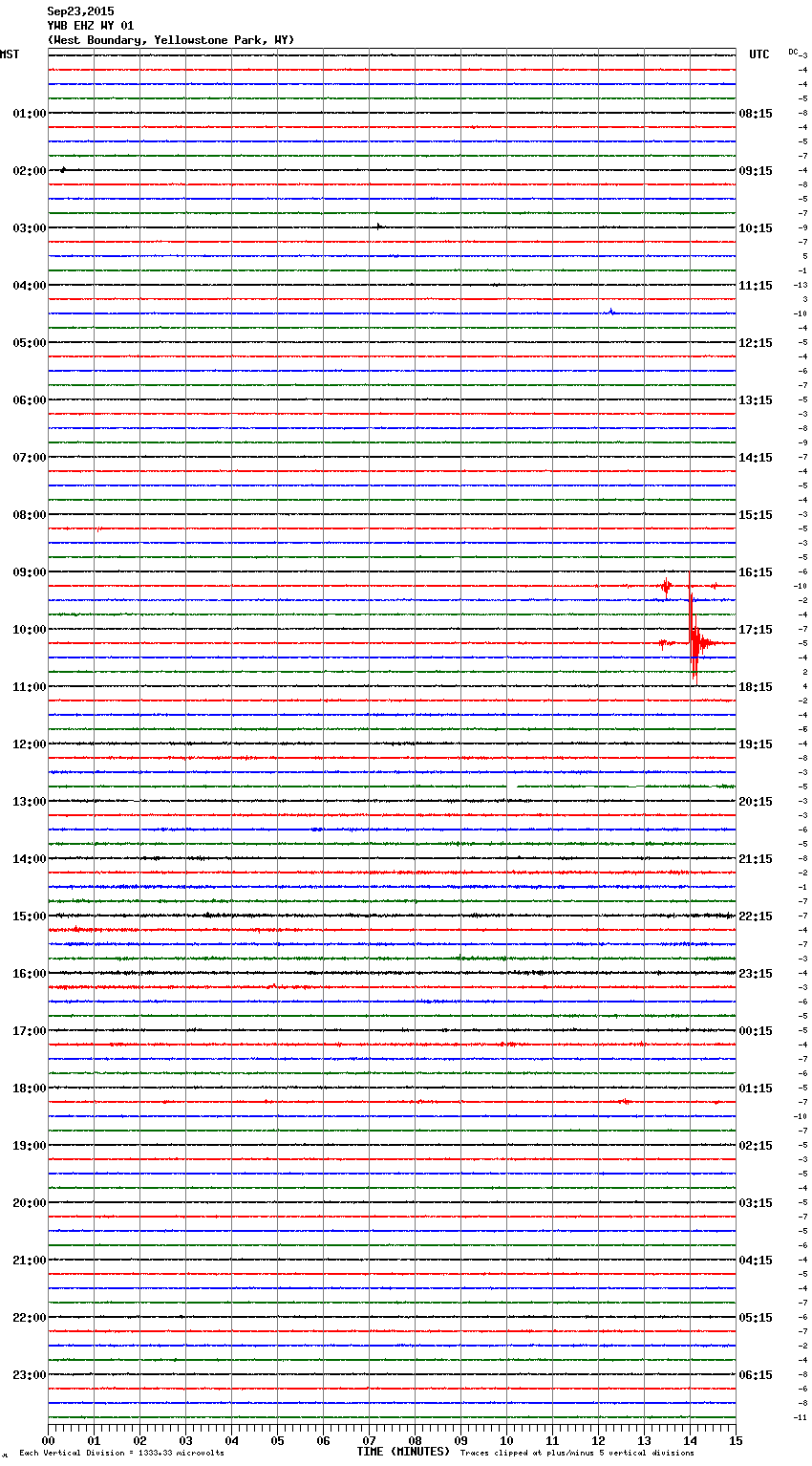Click the 14:15 UTC time label

click(756, 458)
